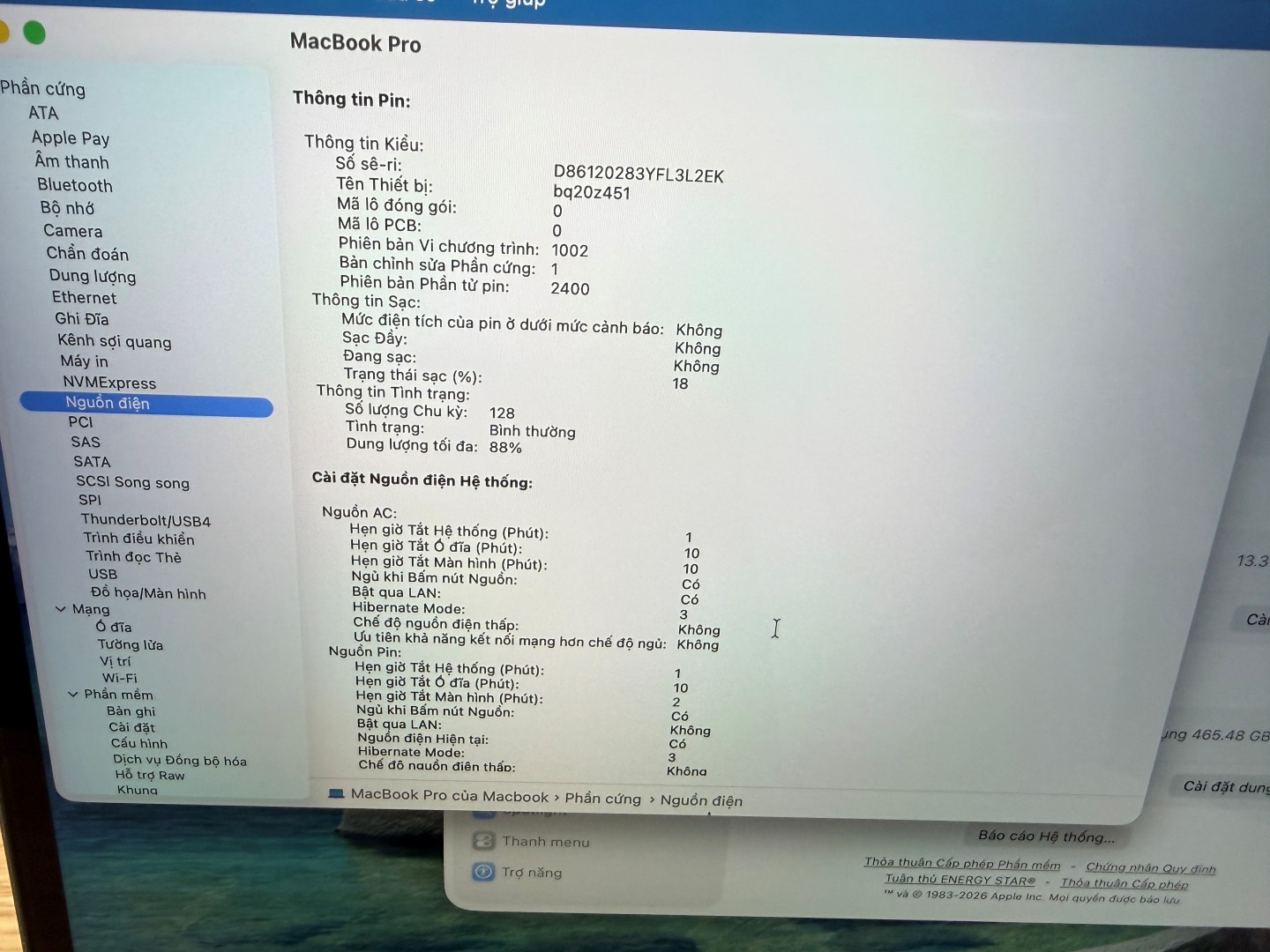Open Thỏa thuận Cấp phép Phần mềm link
The image size is (1270, 952).
pyautogui.click(x=962, y=864)
